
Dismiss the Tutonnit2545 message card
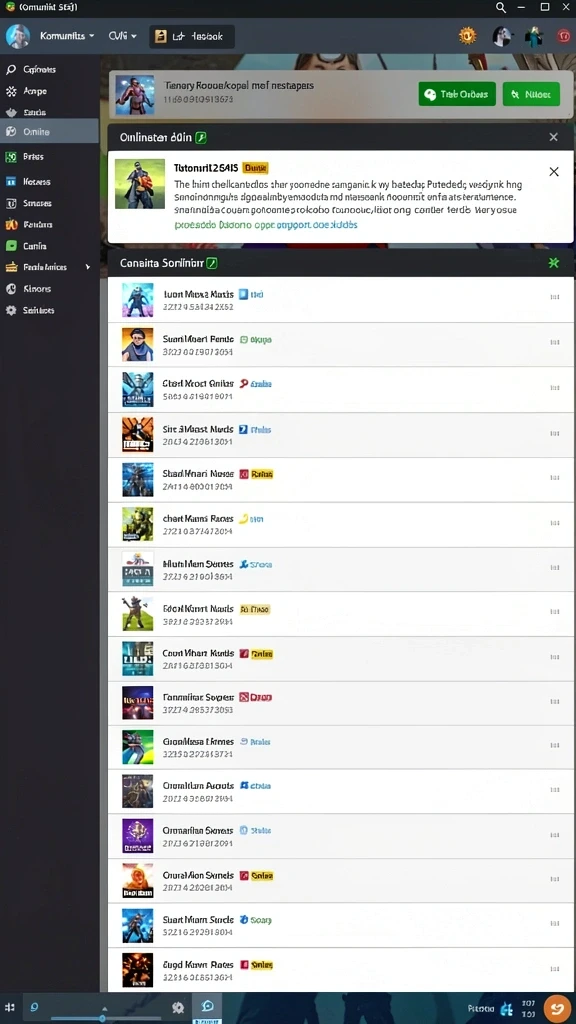click(554, 172)
